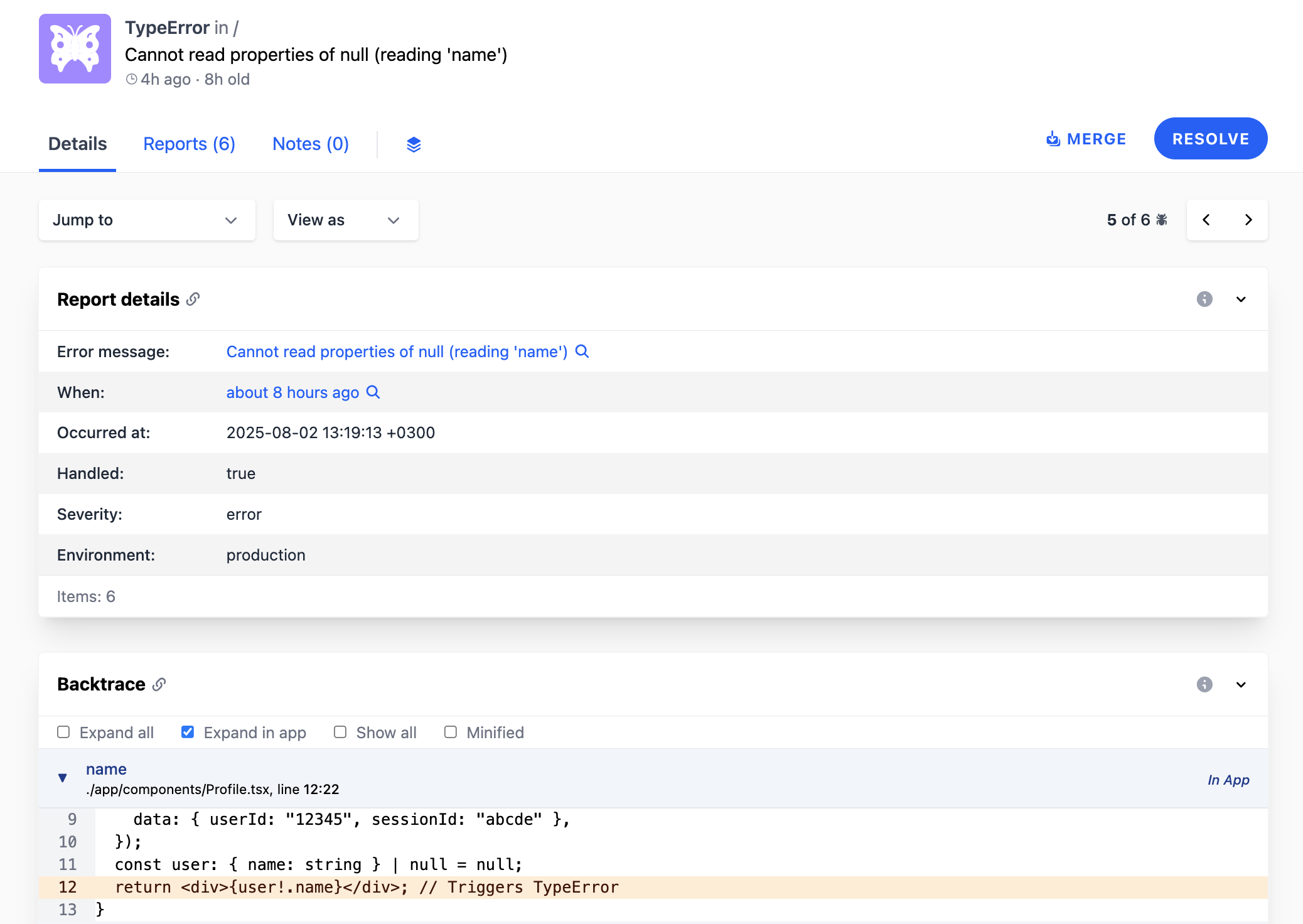1303x924 pixels.
Task: Copy the Backtrace anchor link
Action: click(159, 684)
